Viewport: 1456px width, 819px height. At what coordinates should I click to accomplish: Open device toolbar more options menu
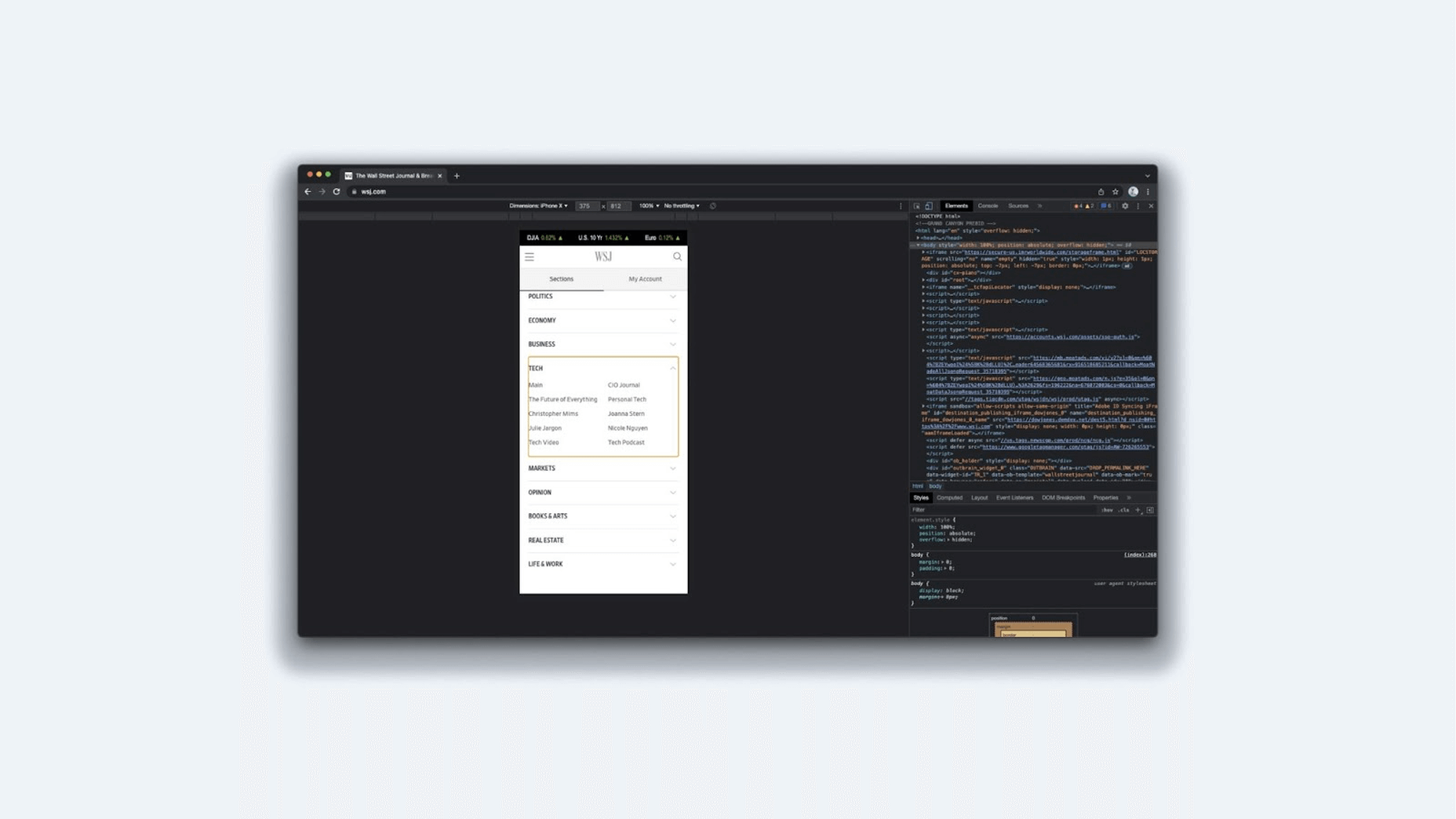tap(901, 206)
